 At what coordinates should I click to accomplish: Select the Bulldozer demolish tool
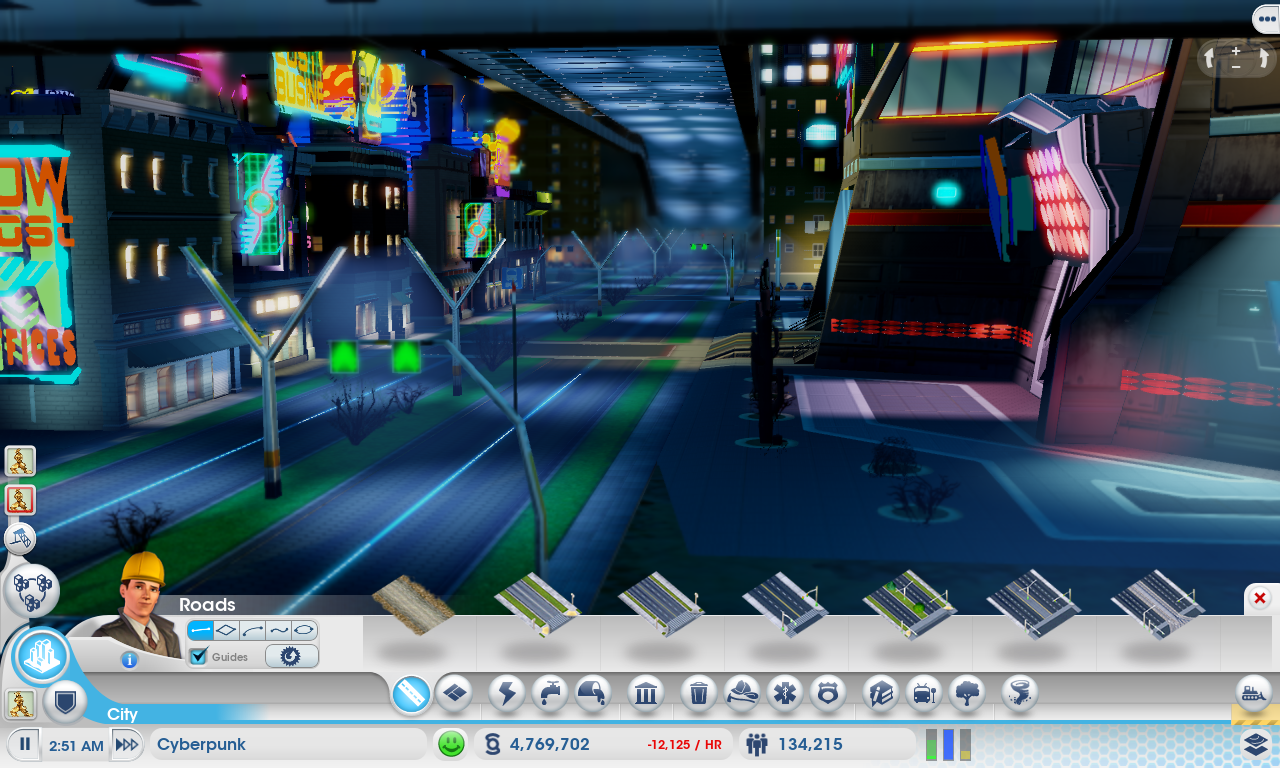[1253, 693]
